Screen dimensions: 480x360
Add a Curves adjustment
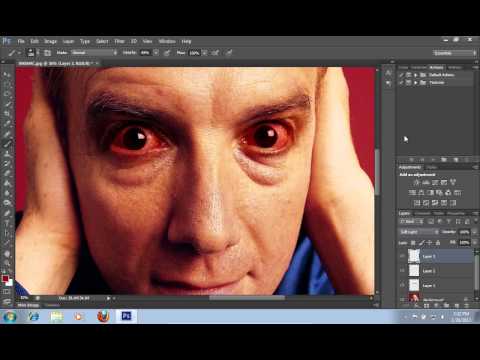[435, 182]
